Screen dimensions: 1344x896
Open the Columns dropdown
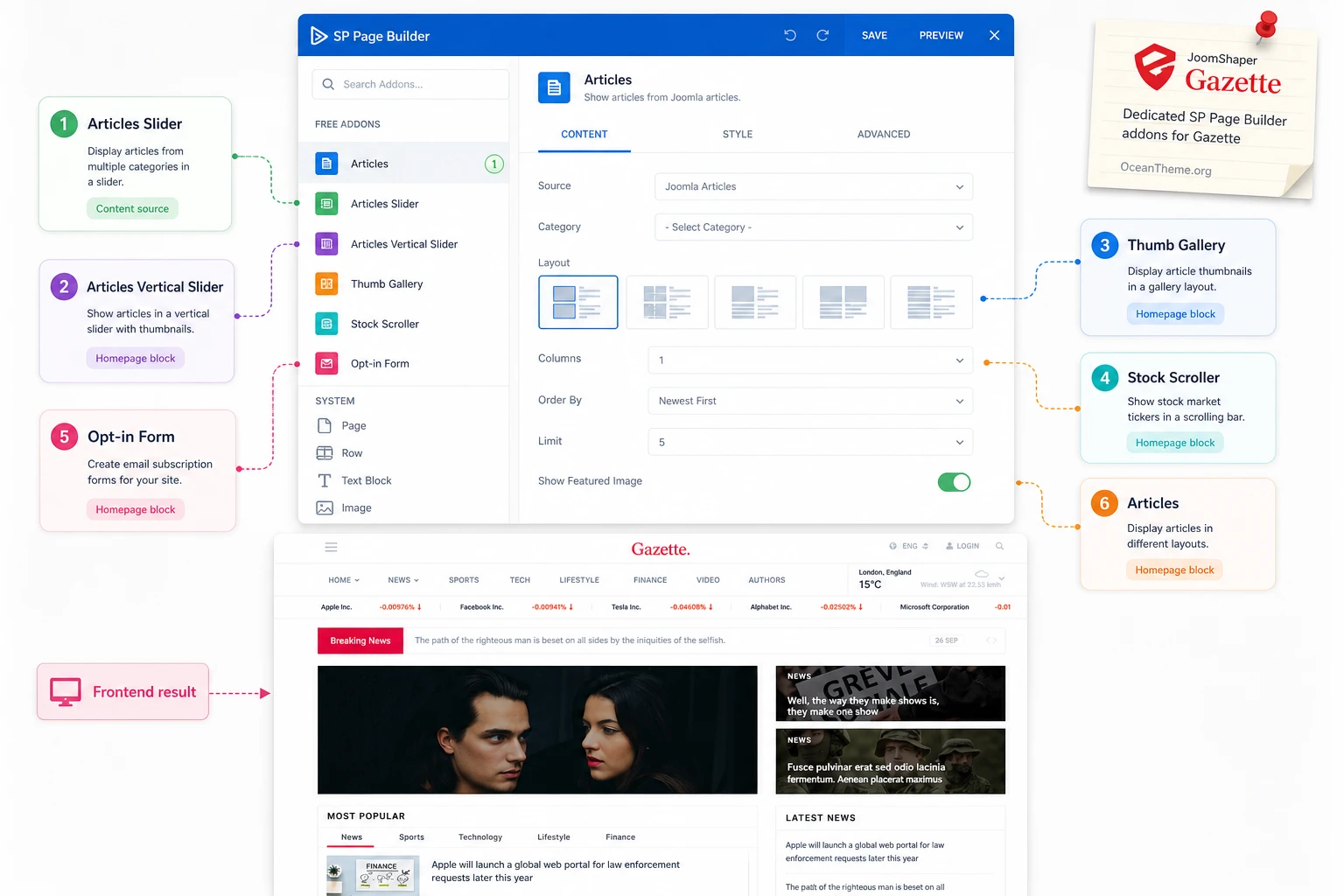click(x=810, y=360)
